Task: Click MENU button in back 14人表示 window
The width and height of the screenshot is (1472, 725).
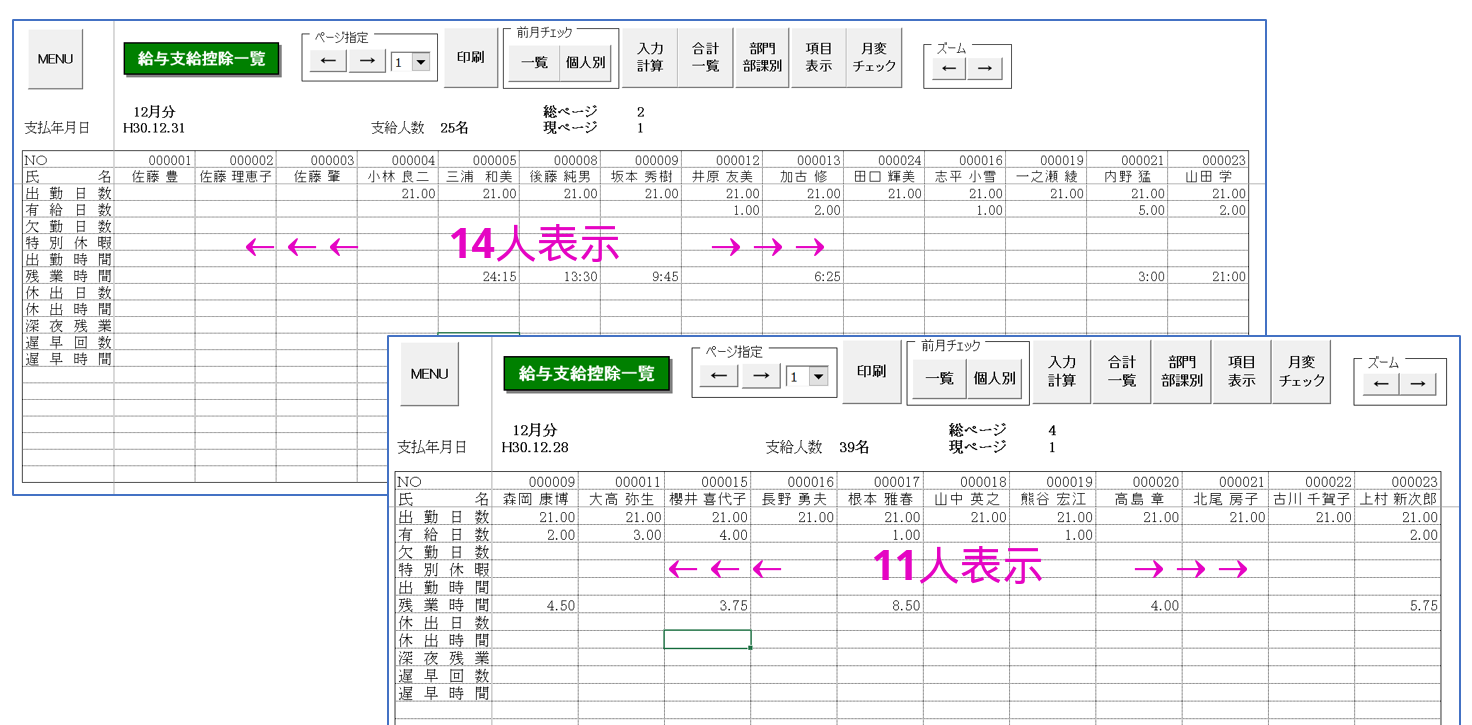Action: tap(55, 59)
